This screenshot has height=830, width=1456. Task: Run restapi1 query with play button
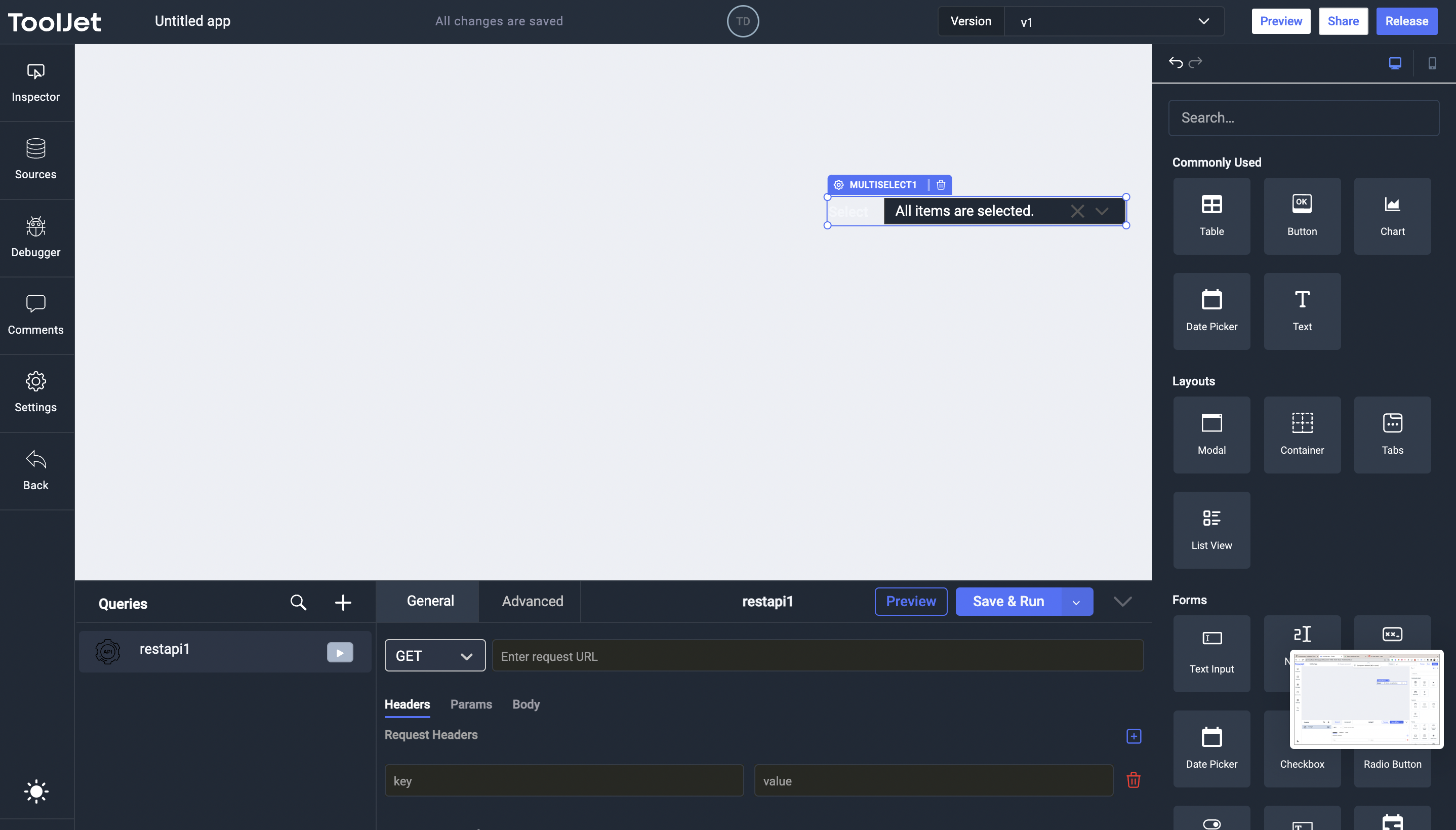340,653
